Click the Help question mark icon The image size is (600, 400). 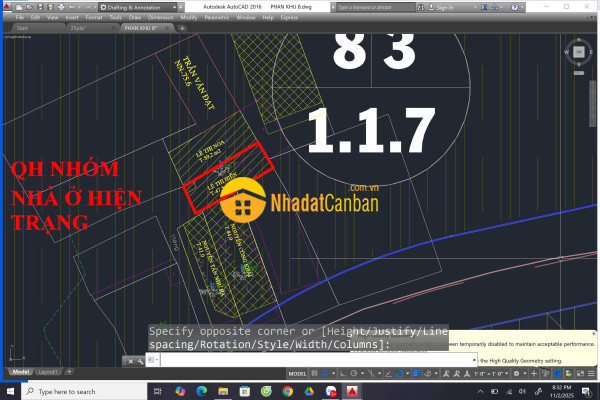tap(519, 7)
